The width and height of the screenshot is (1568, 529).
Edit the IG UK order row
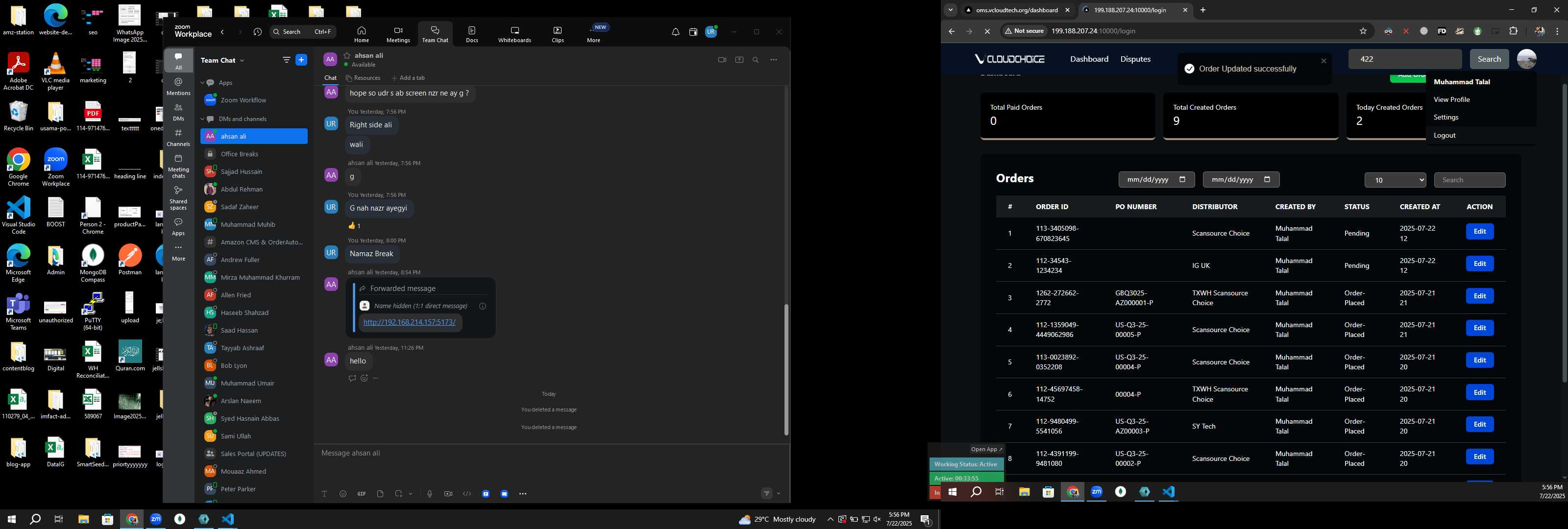pos(1479,264)
